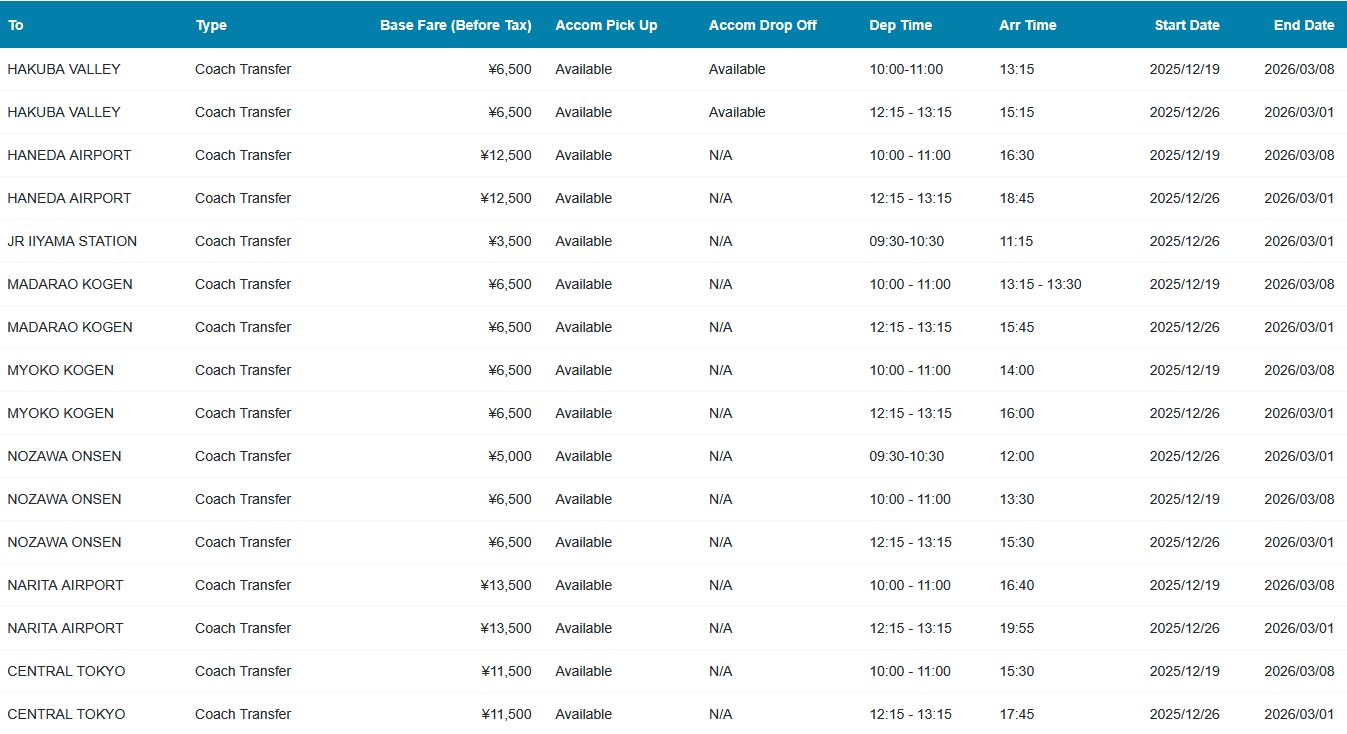1347x734 pixels.
Task: Click the 13:15 - 13:30 arrival time
Action: pyautogui.click(x=1040, y=284)
